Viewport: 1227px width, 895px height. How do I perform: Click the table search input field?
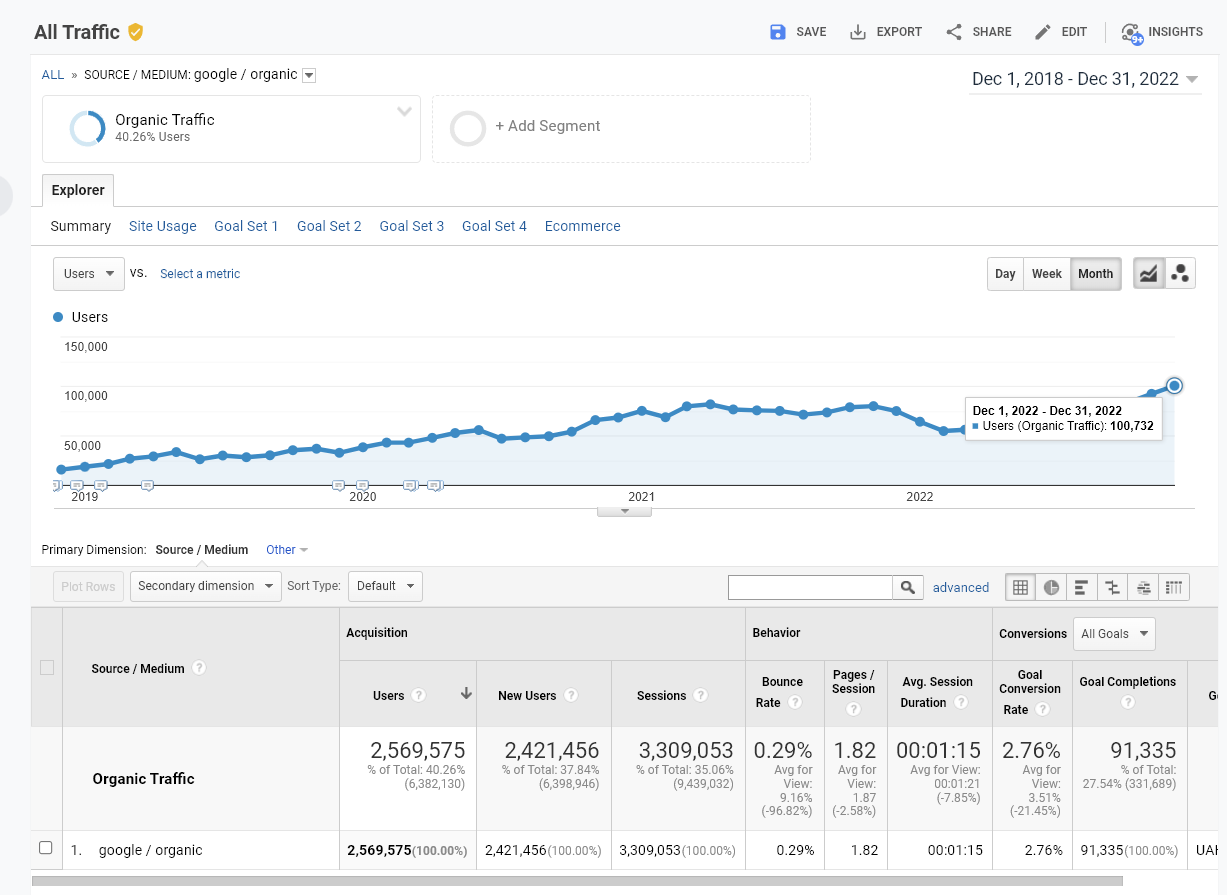810,588
